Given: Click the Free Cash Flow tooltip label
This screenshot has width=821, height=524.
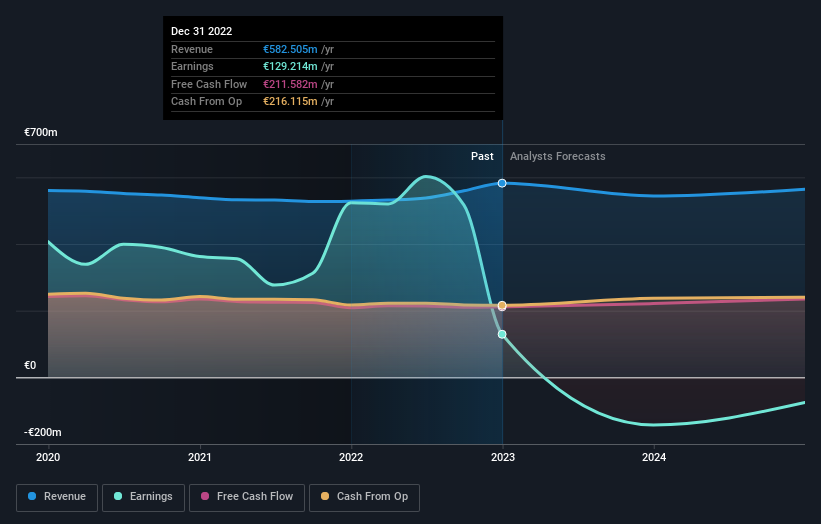Looking at the screenshot, I should point(209,84).
